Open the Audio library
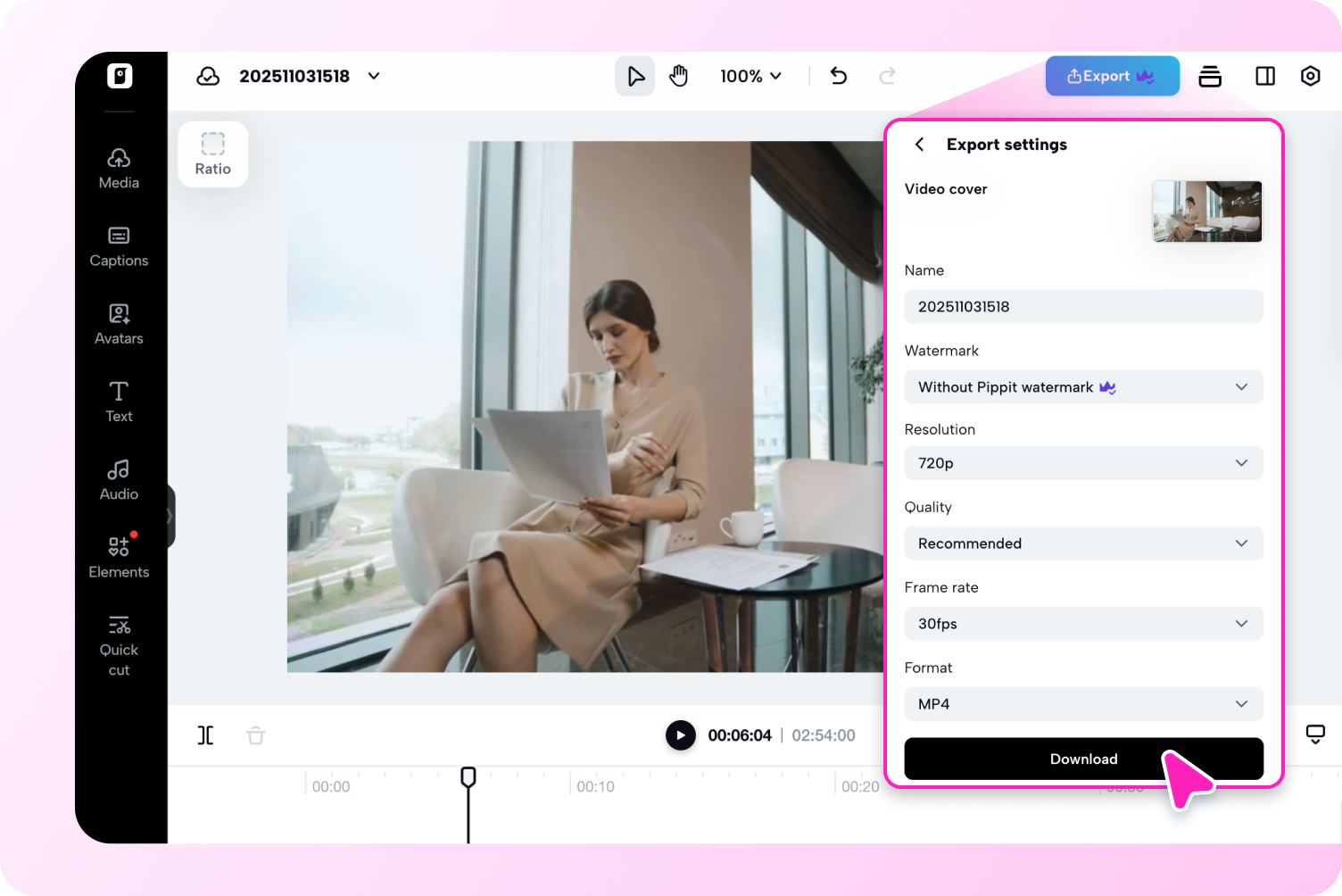 click(x=119, y=480)
